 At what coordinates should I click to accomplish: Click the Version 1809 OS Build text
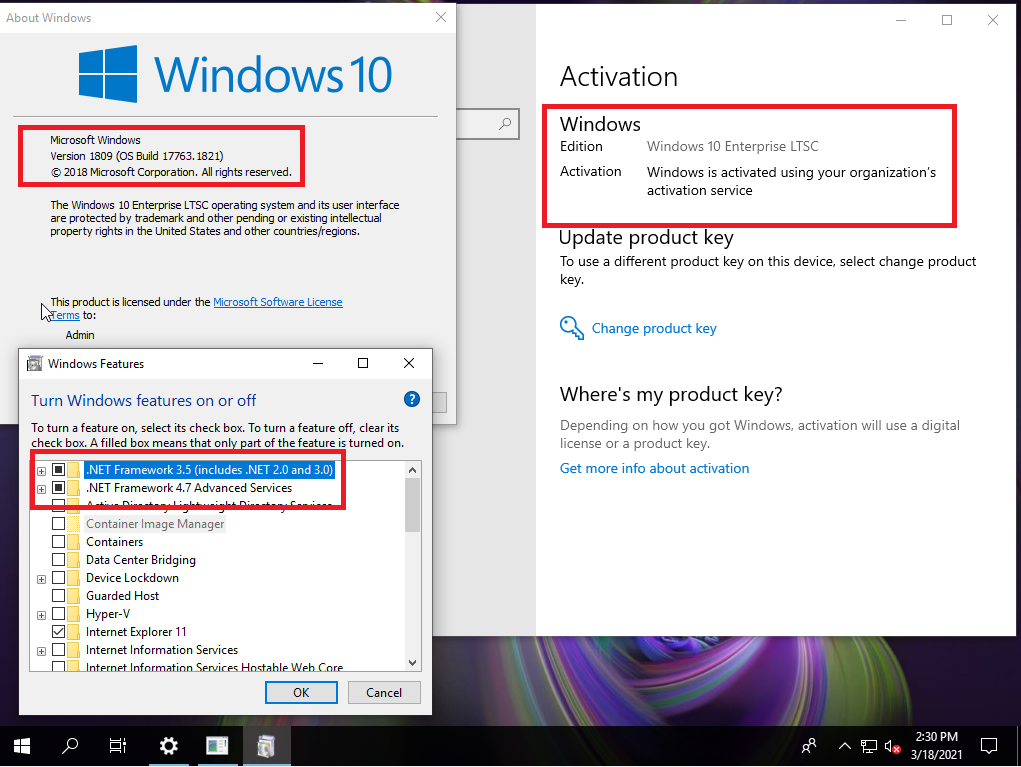137,156
